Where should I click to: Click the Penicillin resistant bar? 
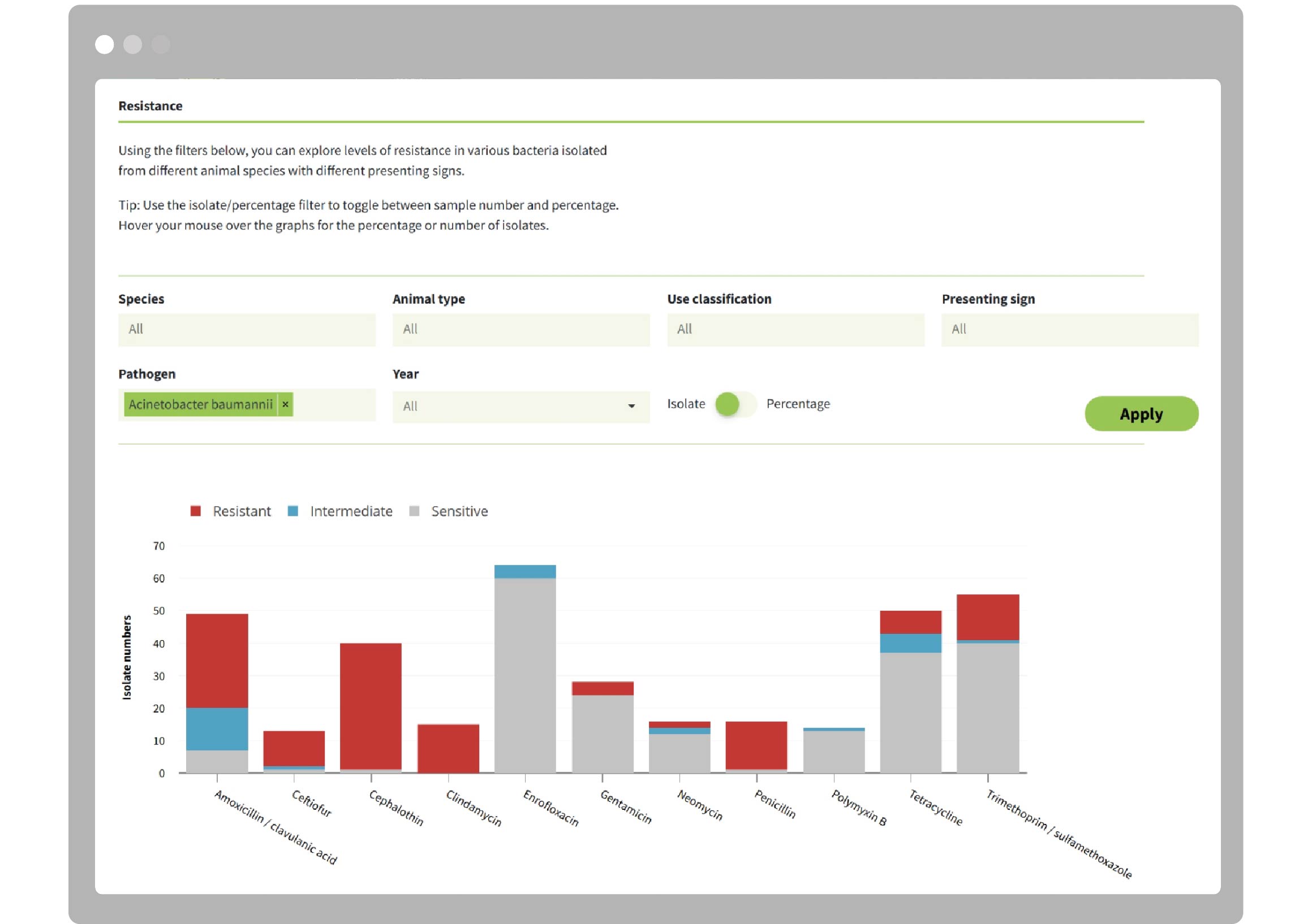tap(756, 745)
